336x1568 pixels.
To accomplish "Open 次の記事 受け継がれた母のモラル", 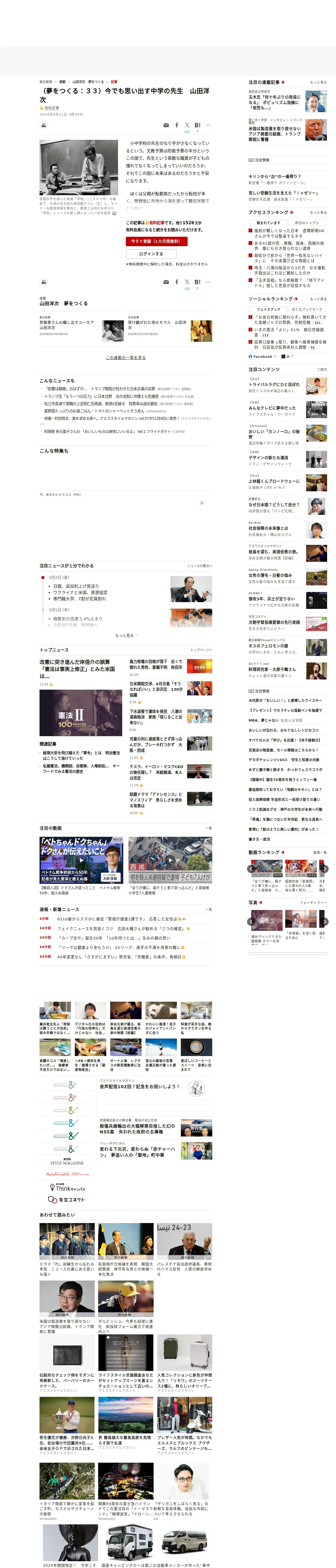I will pos(157,325).
